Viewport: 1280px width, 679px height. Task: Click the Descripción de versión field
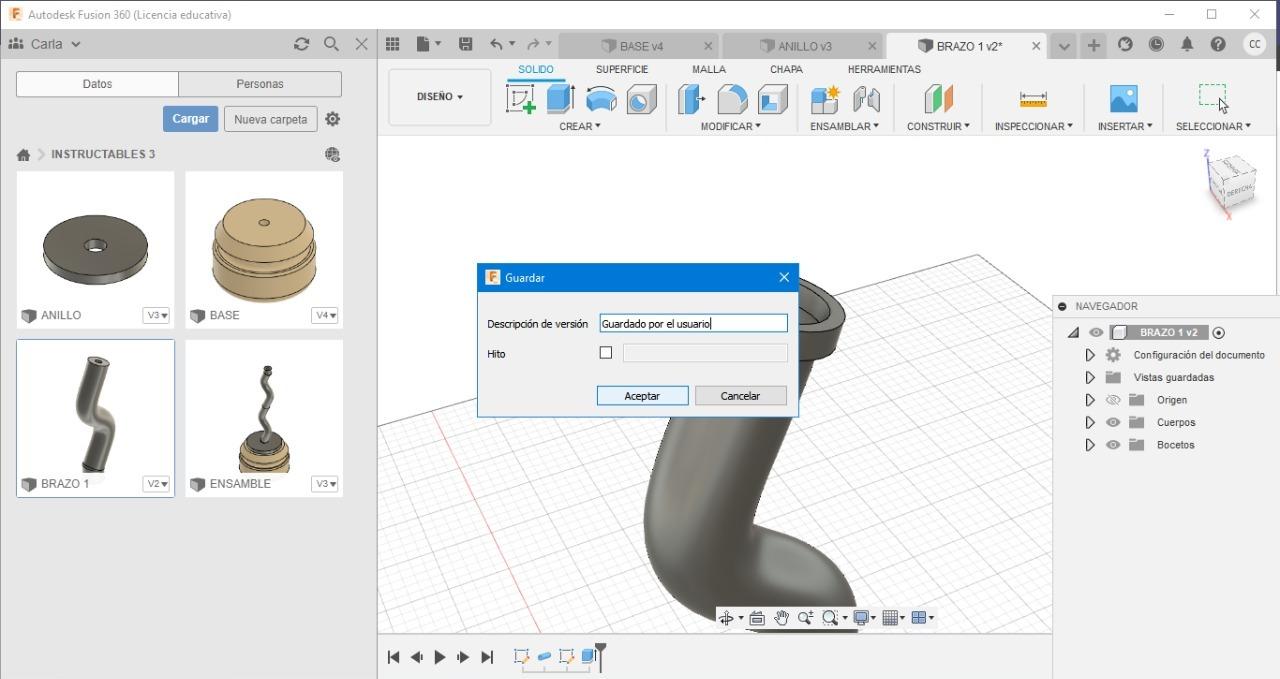tap(693, 323)
